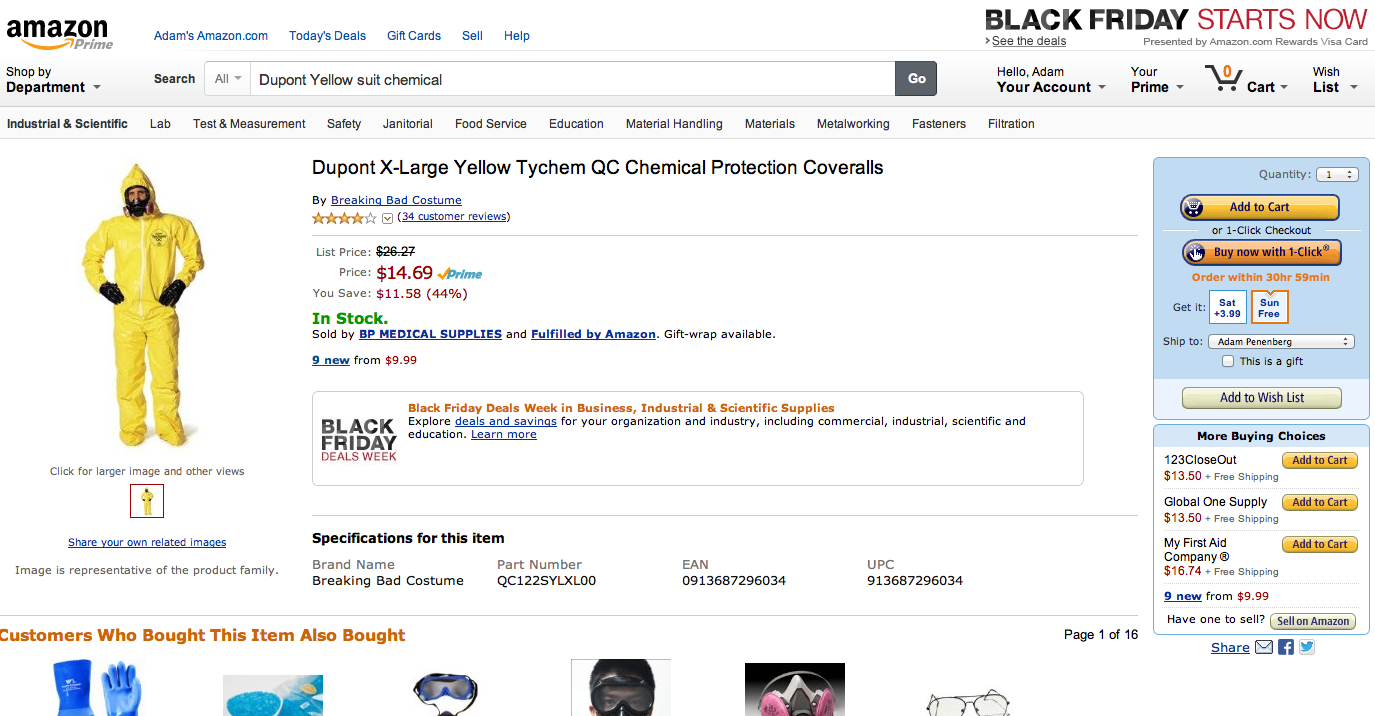
Task: Open the Quantity dropdown
Action: point(1337,175)
